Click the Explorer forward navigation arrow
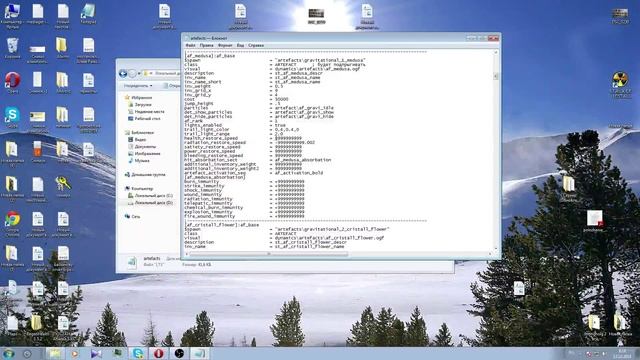This screenshot has height=360, width=640. (132, 73)
